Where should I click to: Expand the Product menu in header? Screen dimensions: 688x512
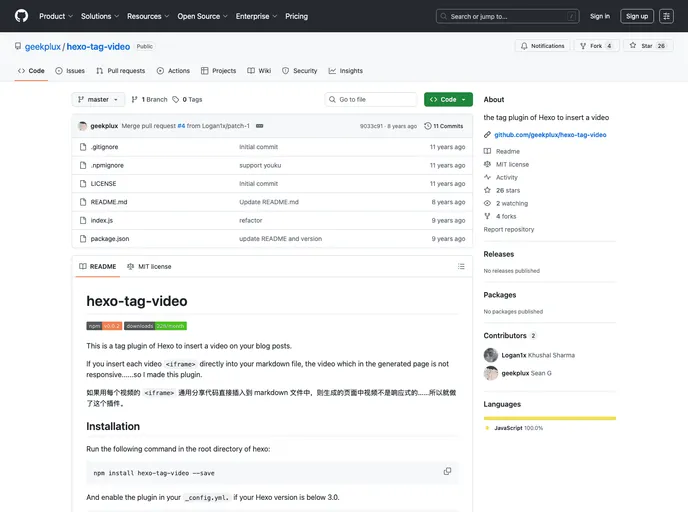[x=55, y=16]
